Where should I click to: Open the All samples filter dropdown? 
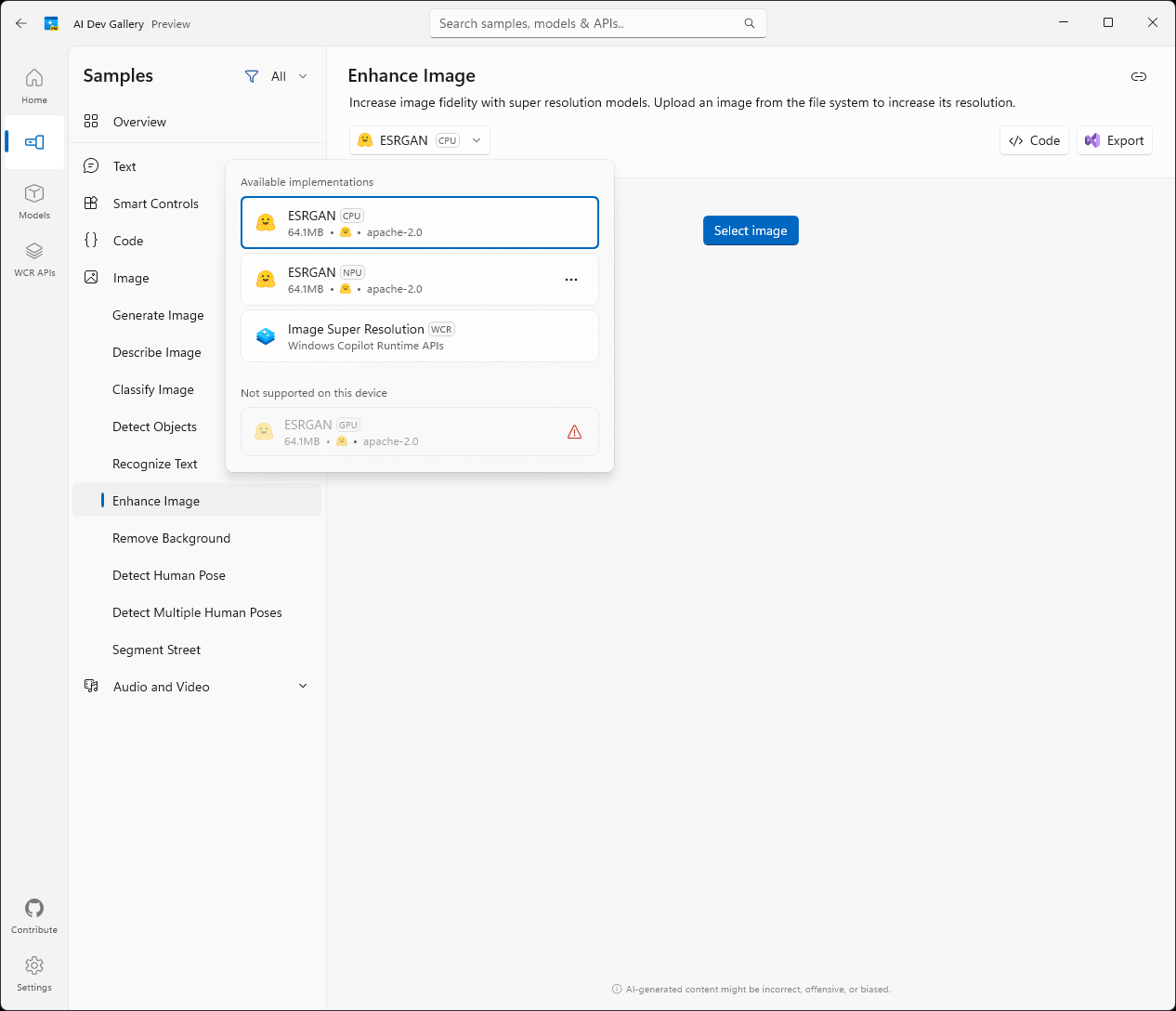pyautogui.click(x=276, y=76)
